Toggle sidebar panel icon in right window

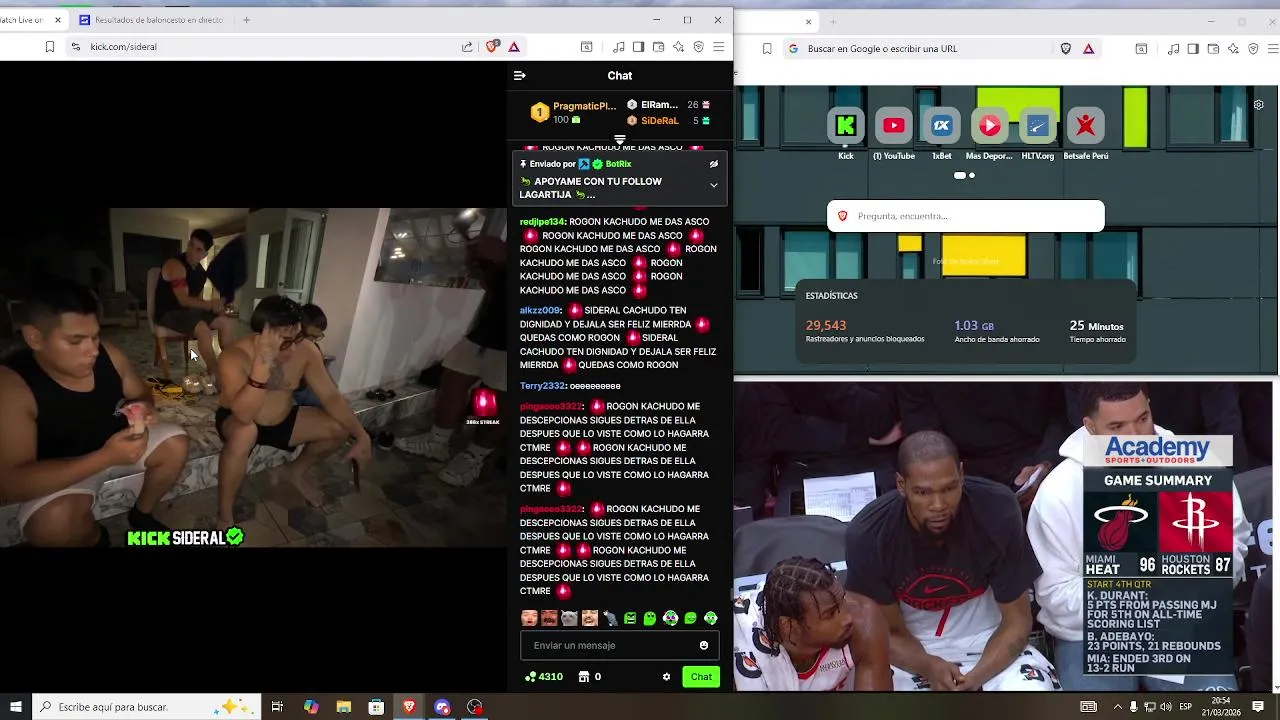1193,49
